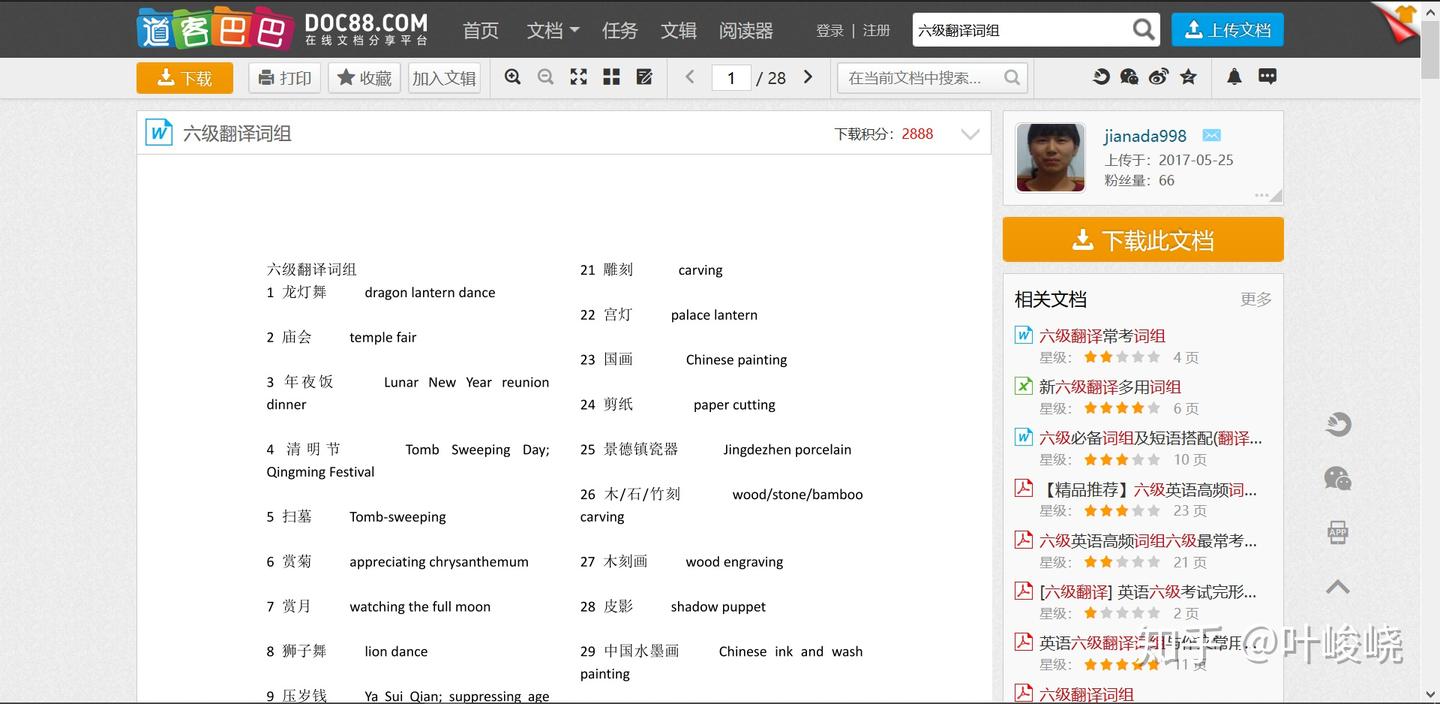Click the magnifier search icon in header

(1144, 30)
